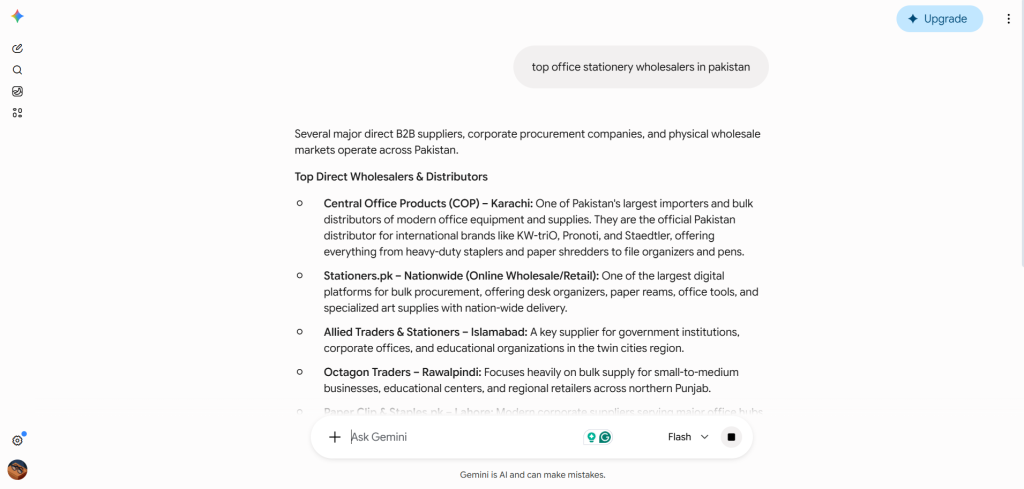Click the user prompt bubble about stationery wholesalers

[641, 67]
